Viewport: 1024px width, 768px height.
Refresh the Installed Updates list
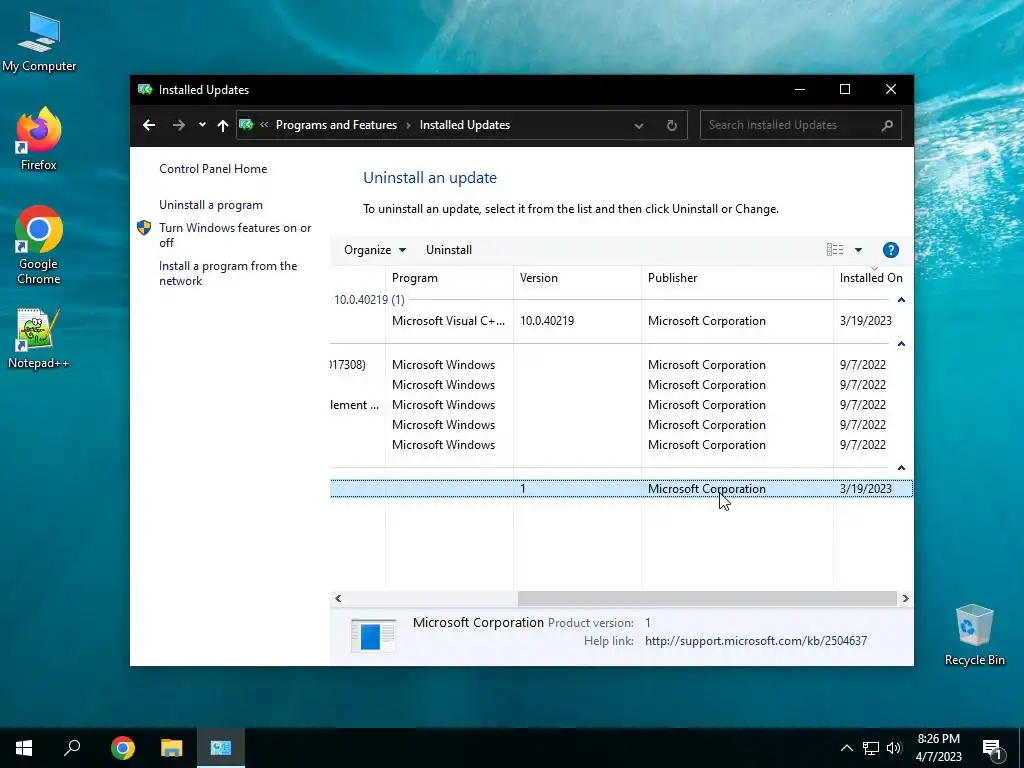[x=671, y=125]
